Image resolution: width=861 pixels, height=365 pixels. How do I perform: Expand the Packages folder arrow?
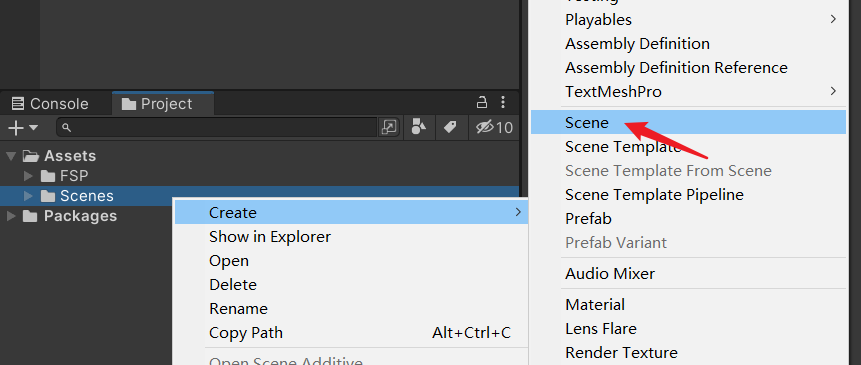(x=11, y=216)
